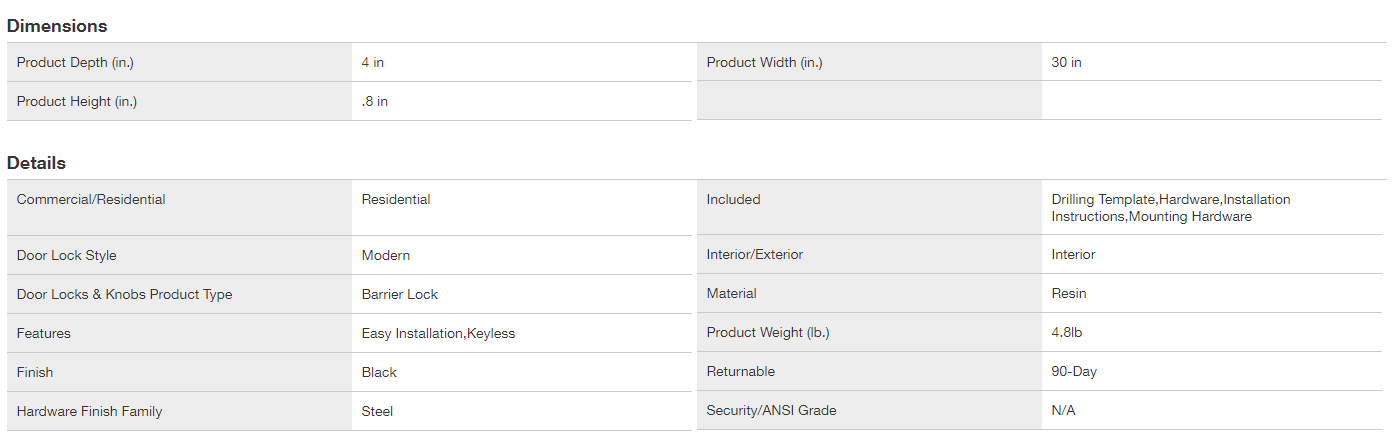Select the Product Width (in.) label
This screenshot has height=438, width=1395.
pyautogui.click(x=765, y=62)
